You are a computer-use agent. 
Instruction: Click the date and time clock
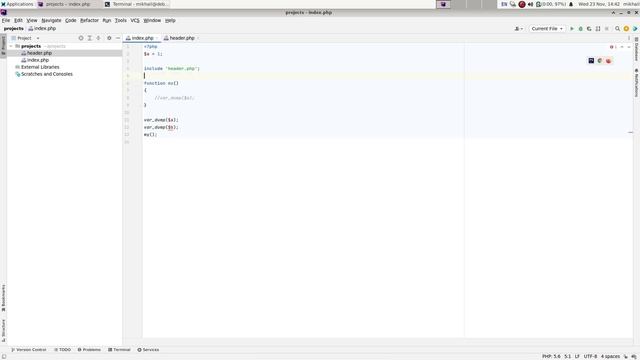pos(599,4)
